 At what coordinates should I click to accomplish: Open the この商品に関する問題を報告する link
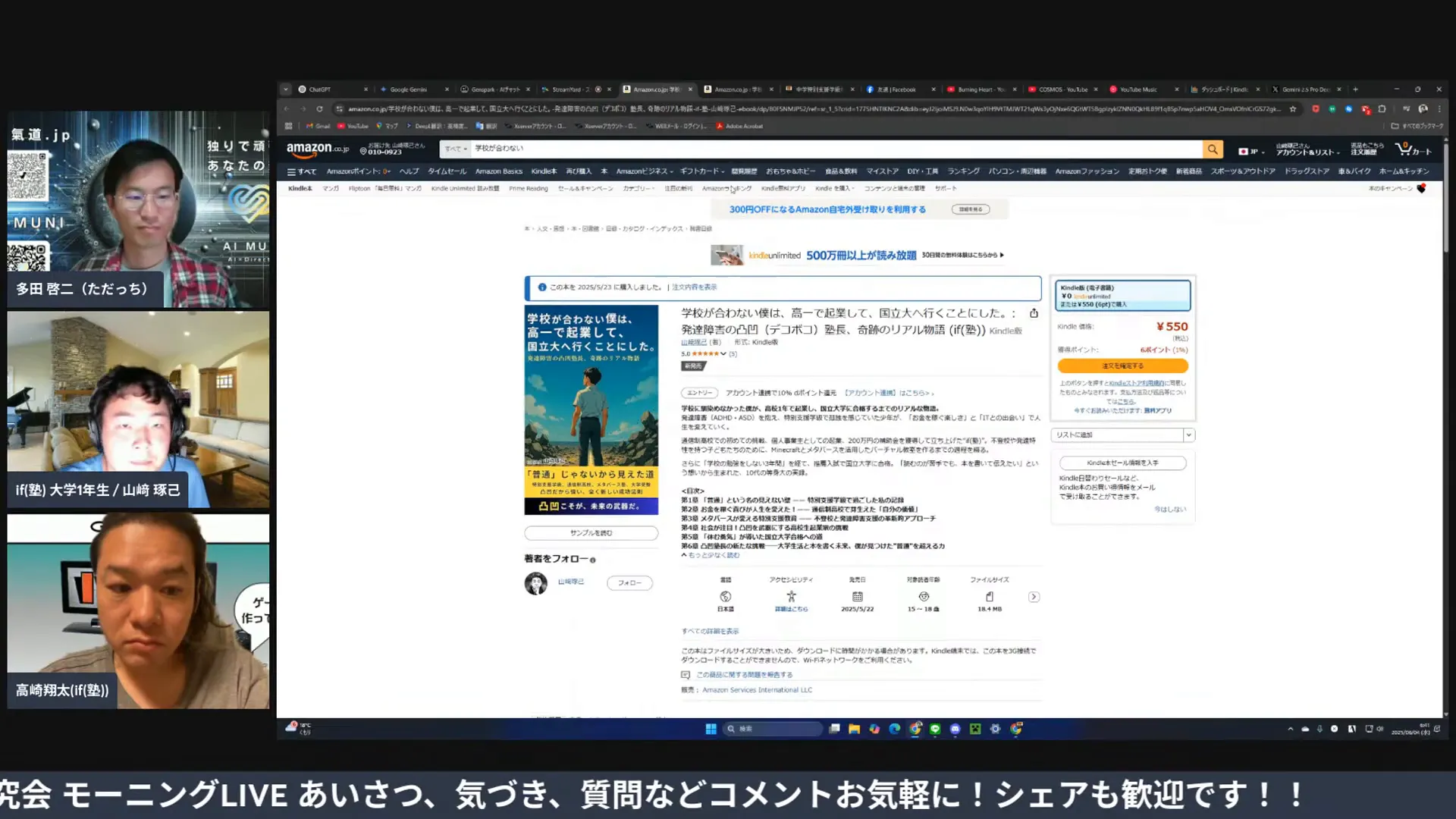(x=744, y=675)
